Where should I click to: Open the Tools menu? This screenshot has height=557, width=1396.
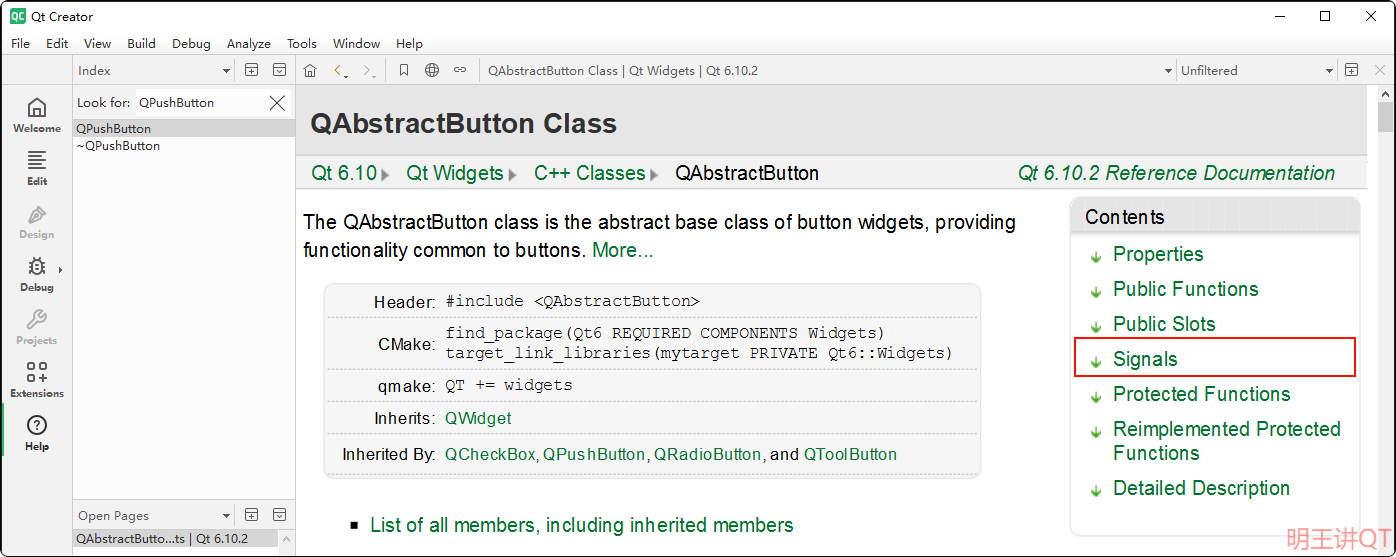(302, 43)
